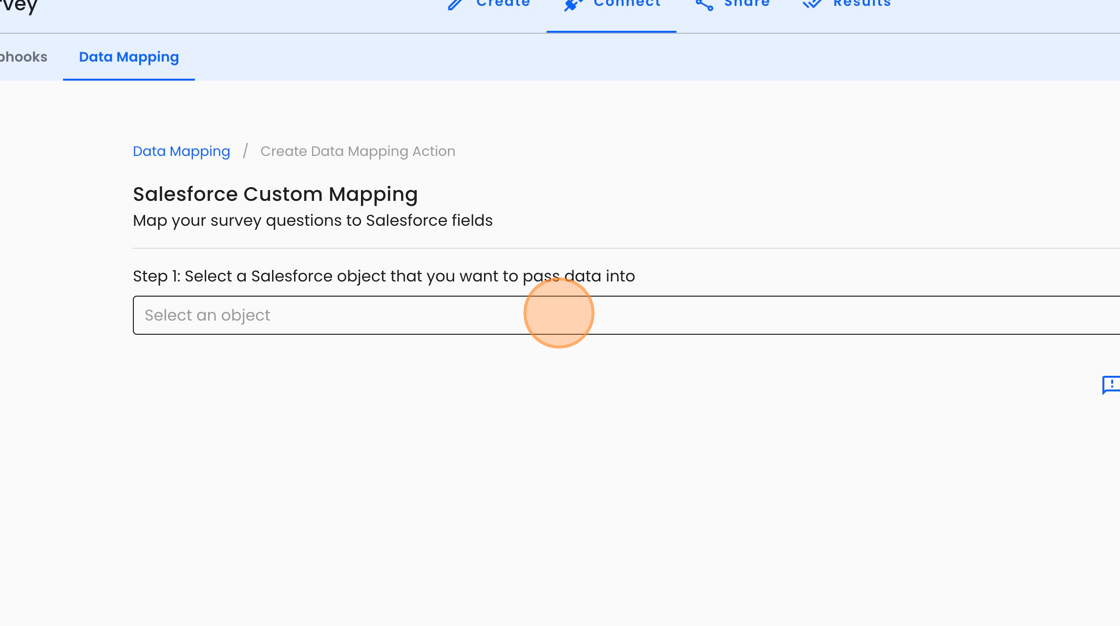Screen dimensions: 1120x626
Task: Select the Connect tab label
Action: pos(627,4)
